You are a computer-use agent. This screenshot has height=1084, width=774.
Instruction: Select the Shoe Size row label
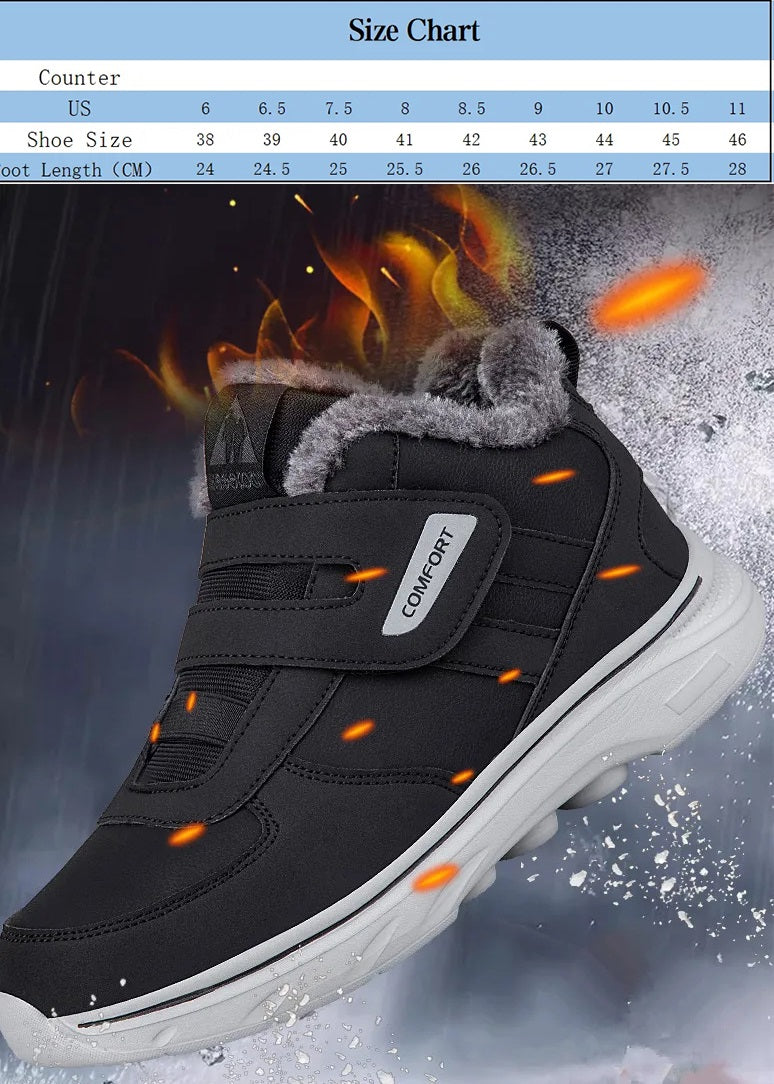coord(79,139)
